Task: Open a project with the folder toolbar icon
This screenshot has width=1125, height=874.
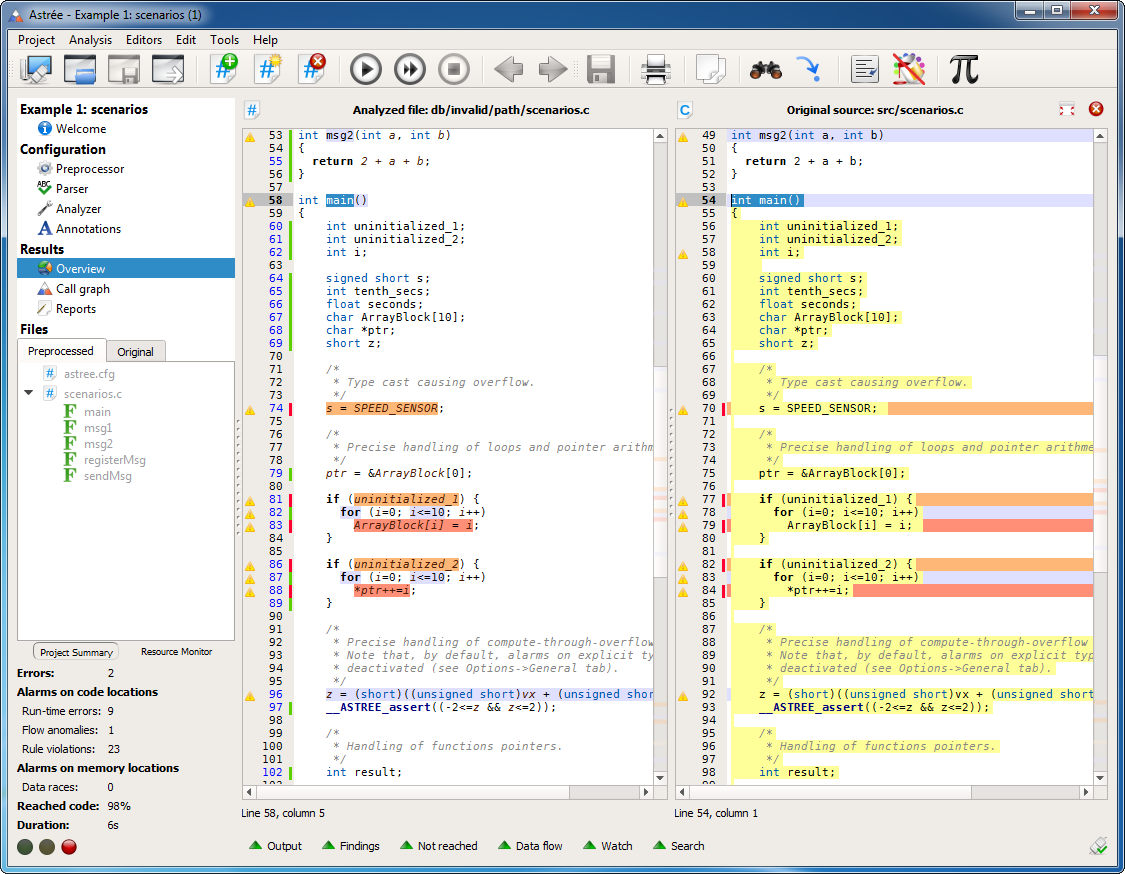Action: (x=80, y=70)
